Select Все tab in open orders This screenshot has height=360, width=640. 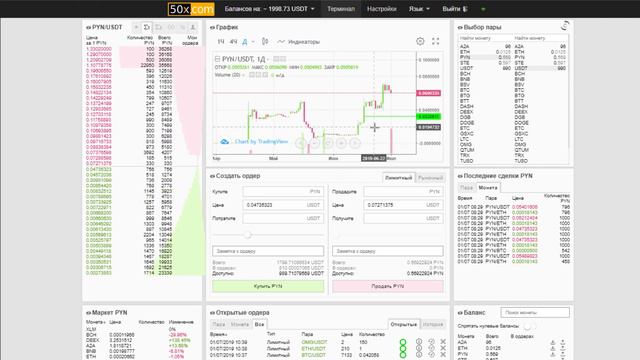point(259,324)
